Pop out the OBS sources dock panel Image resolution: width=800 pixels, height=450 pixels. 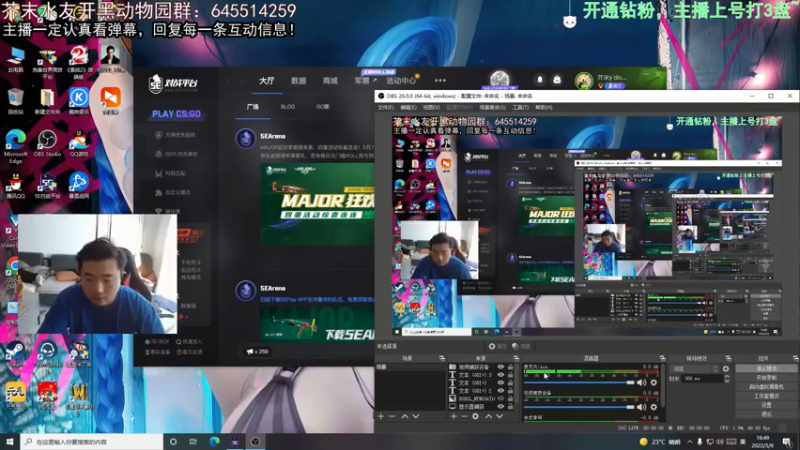[x=516, y=358]
